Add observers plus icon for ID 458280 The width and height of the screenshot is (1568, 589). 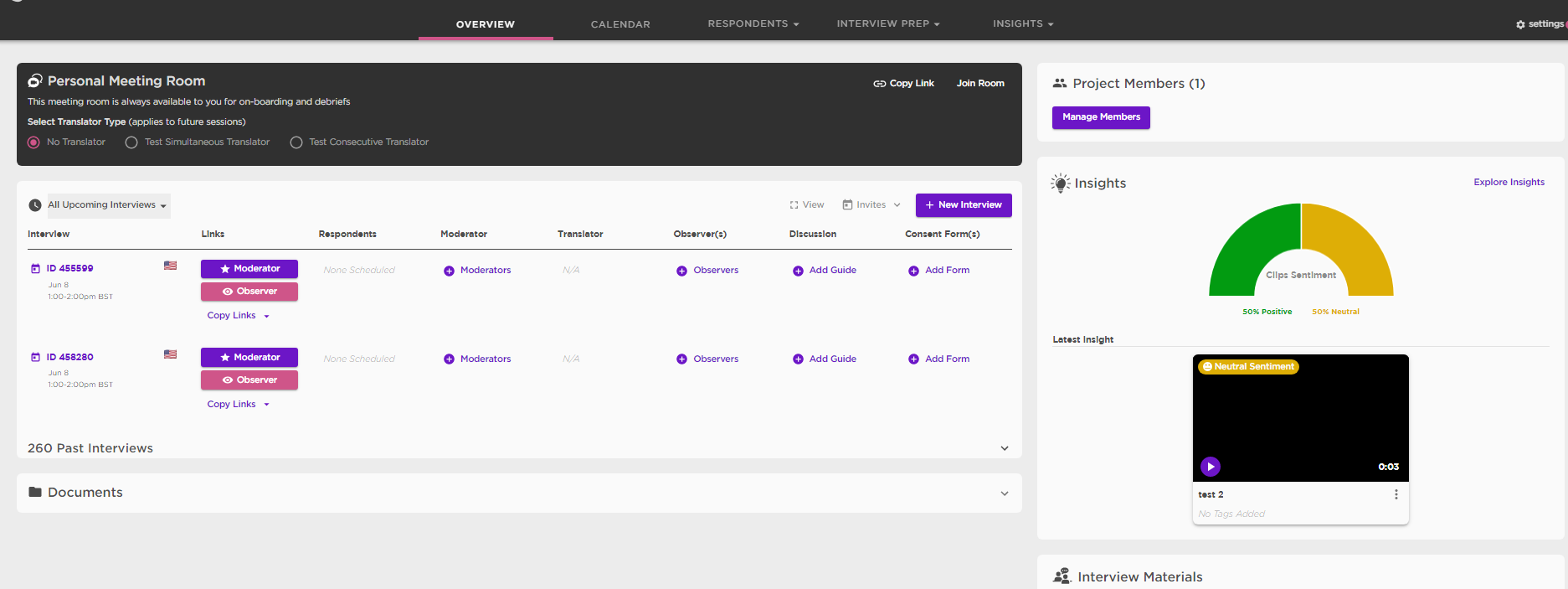(681, 359)
